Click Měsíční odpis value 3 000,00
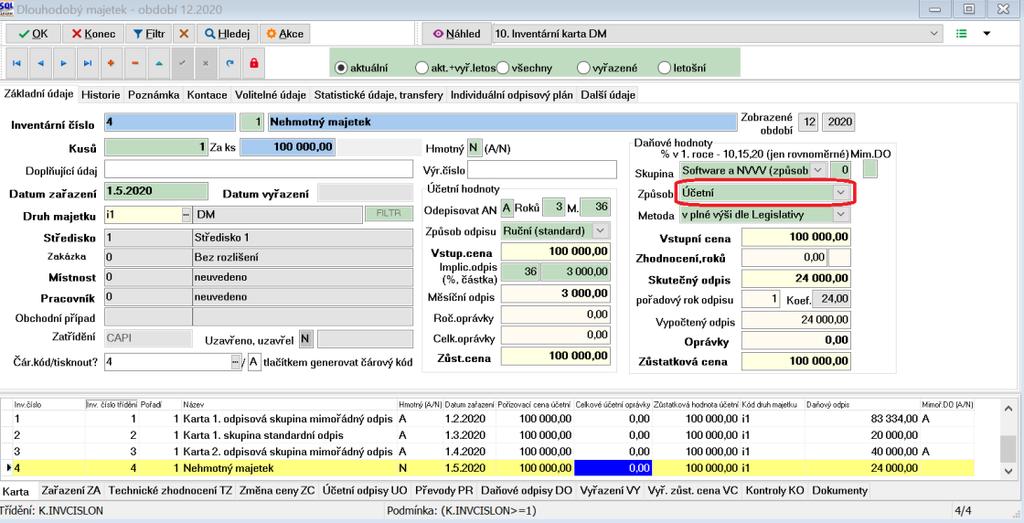1024x523 pixels. pyautogui.click(x=556, y=294)
